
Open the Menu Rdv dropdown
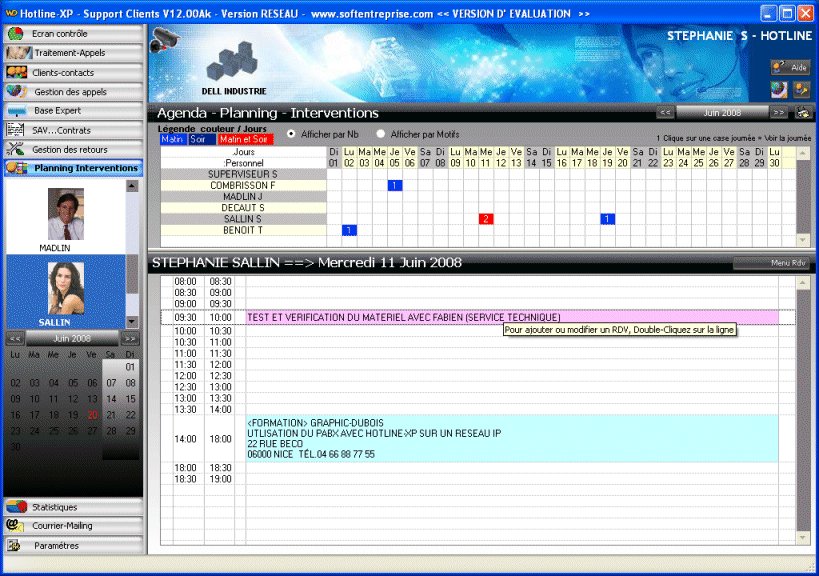(x=771, y=263)
